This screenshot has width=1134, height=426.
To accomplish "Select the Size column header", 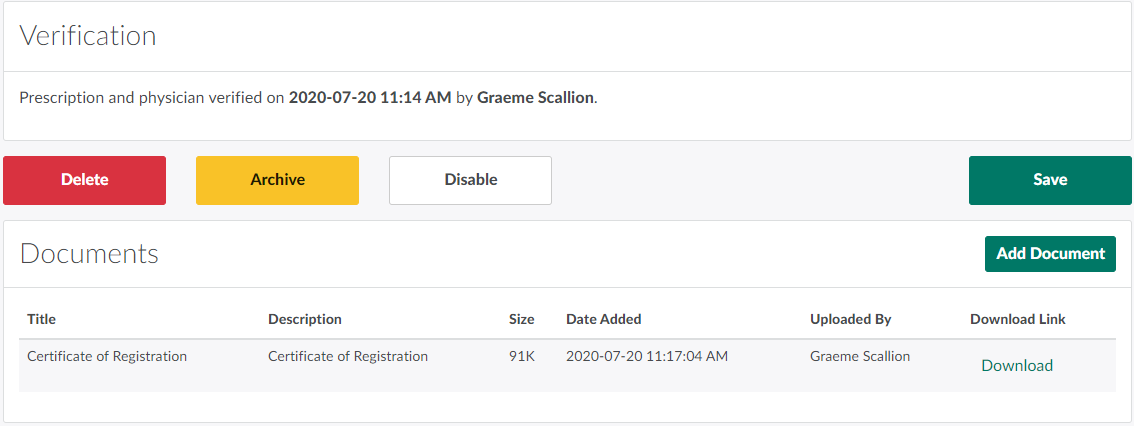I will click(522, 319).
